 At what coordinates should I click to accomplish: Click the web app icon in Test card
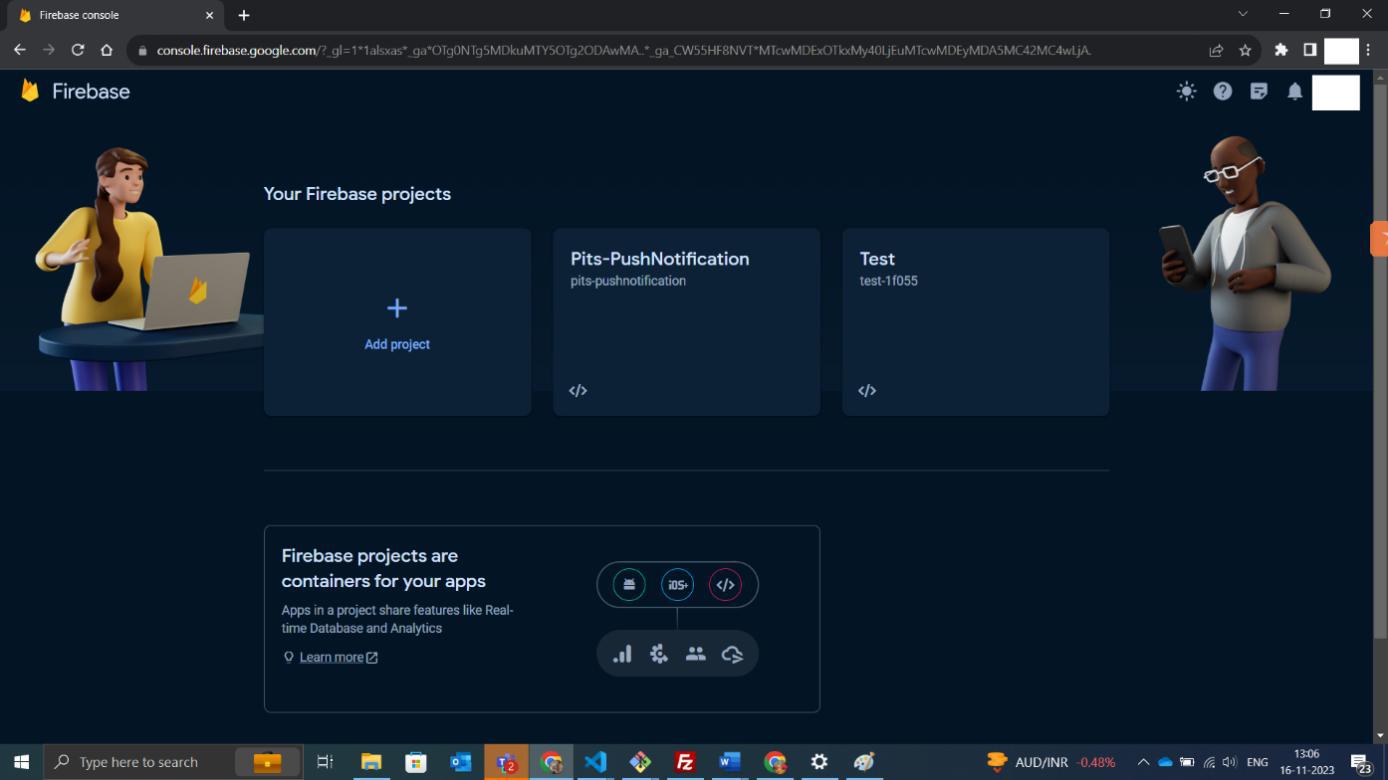pyautogui.click(x=867, y=391)
